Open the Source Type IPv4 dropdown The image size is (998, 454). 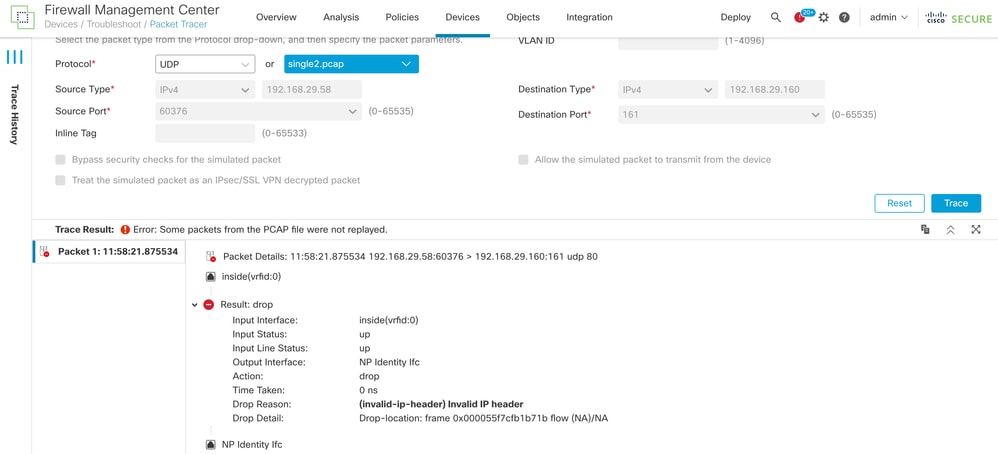(205, 90)
